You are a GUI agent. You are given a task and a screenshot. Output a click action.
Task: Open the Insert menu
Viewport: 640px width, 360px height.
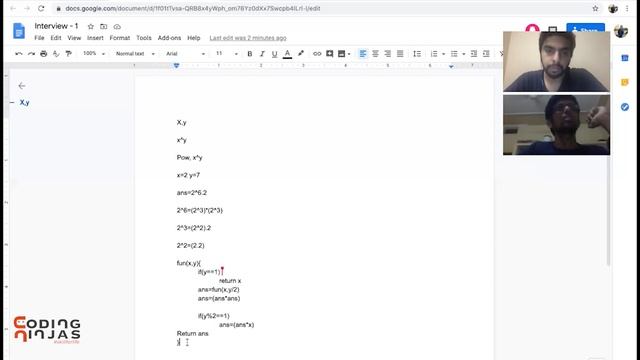(95, 38)
